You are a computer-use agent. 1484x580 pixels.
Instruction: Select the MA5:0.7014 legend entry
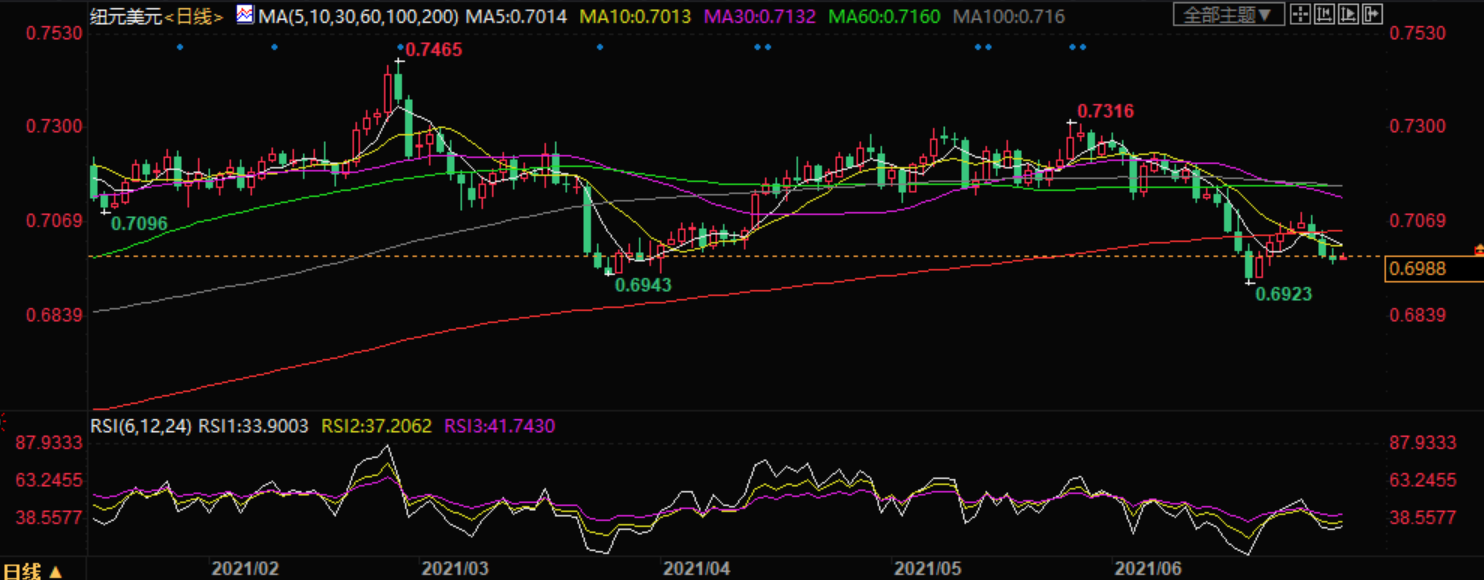tap(519, 17)
